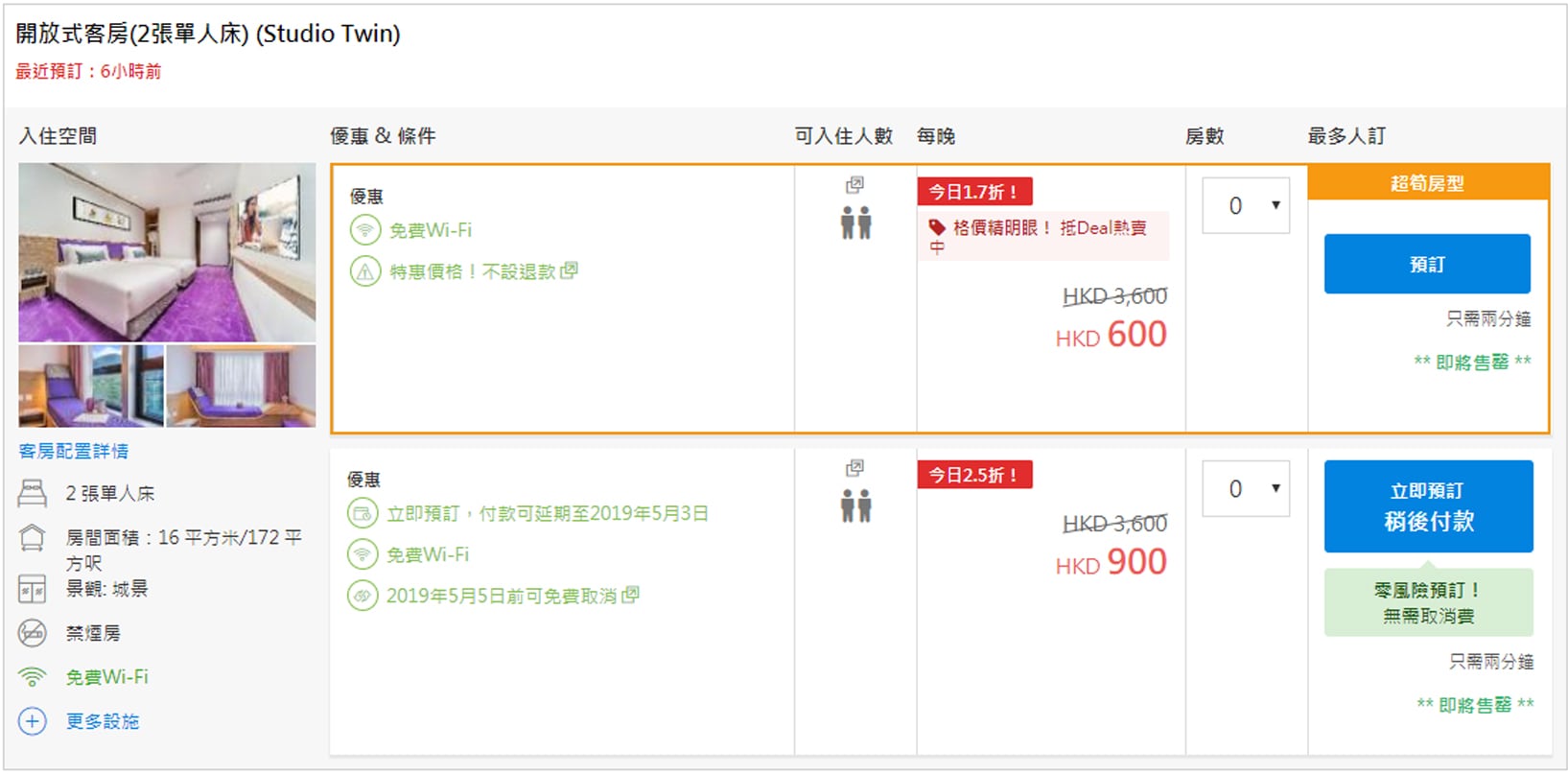
Task: Open 客房配置詳情 link
Action: (x=74, y=451)
